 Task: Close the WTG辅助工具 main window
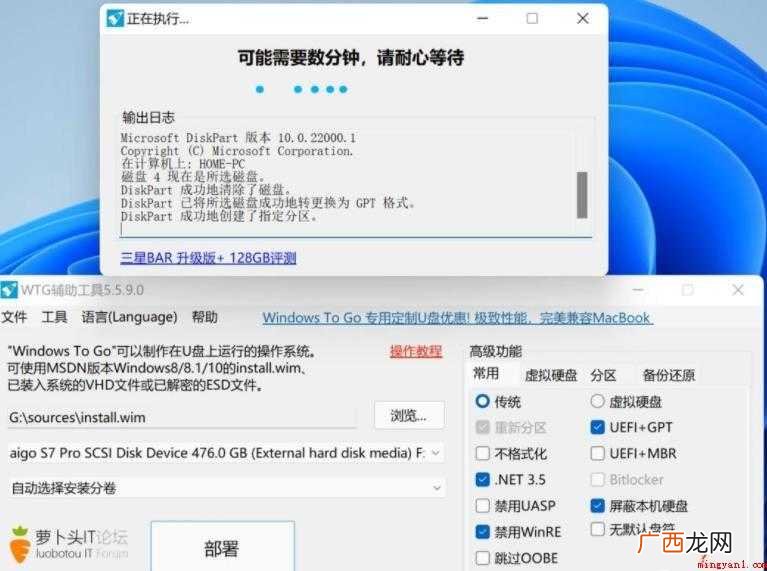tap(738, 290)
